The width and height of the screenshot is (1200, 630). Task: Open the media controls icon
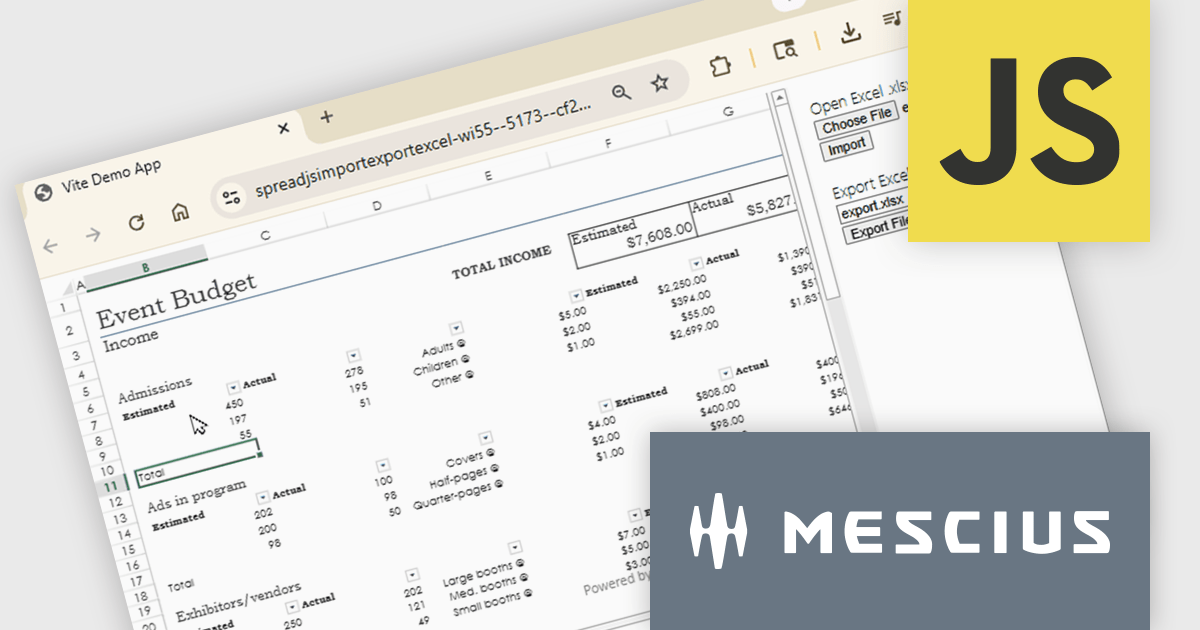tap(893, 19)
